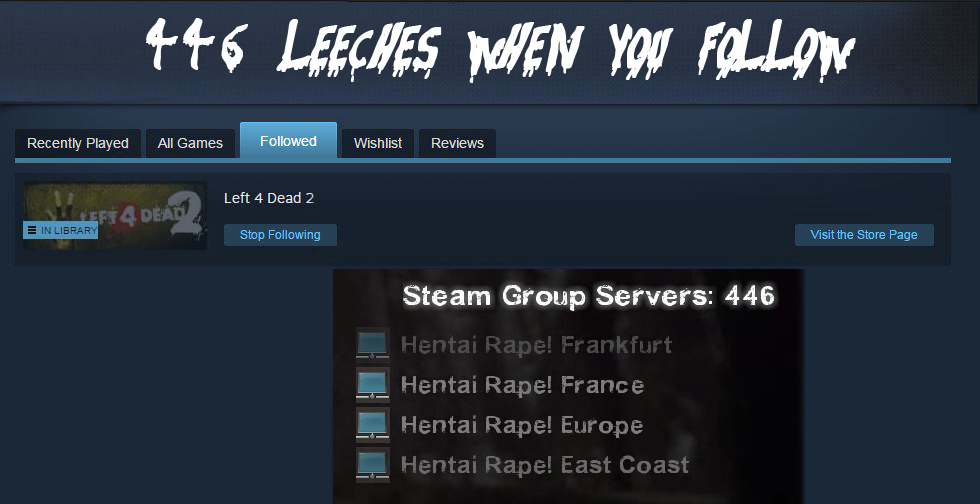Click the In Library badge on the game thumbnail

pyautogui.click(x=61, y=230)
